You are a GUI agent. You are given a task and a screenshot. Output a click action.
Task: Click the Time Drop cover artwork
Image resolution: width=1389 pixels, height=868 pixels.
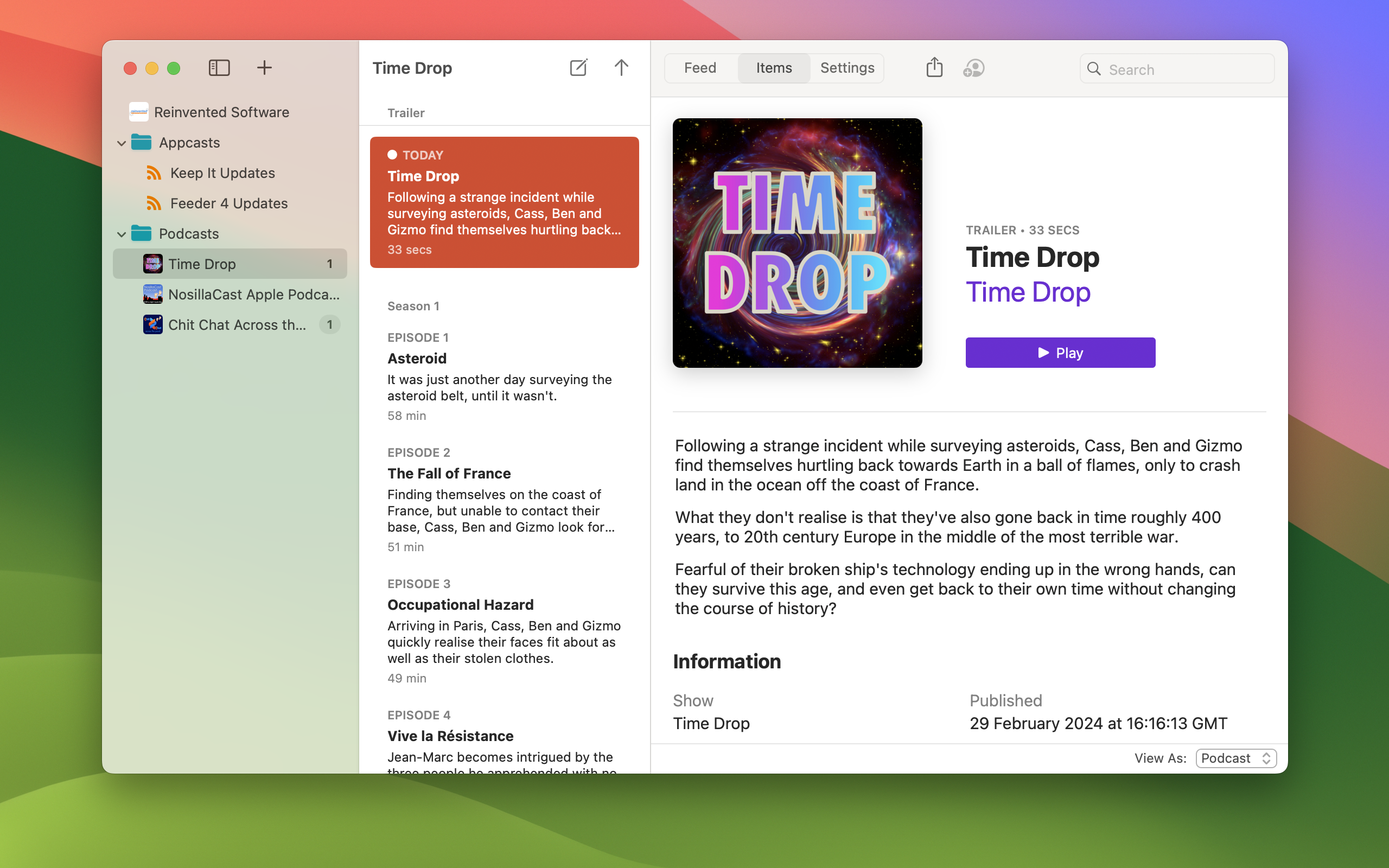pyautogui.click(x=797, y=243)
